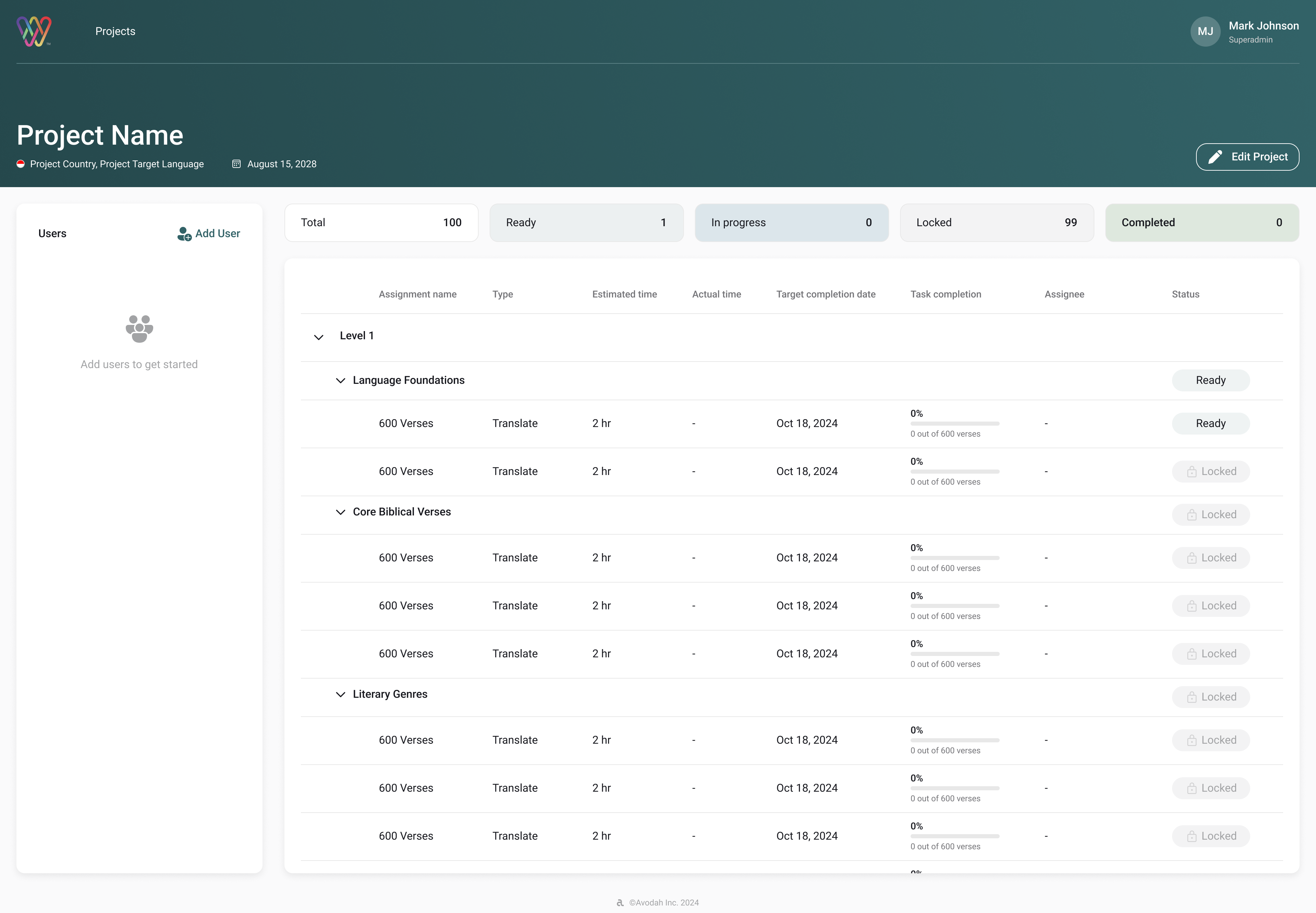
Task: Click the Project Name title
Action: click(100, 136)
